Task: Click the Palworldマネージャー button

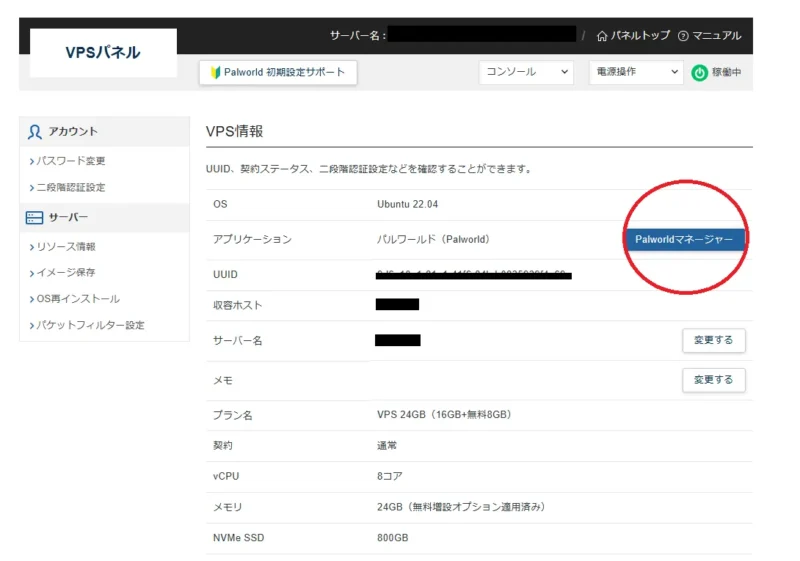Action: [x=684, y=239]
